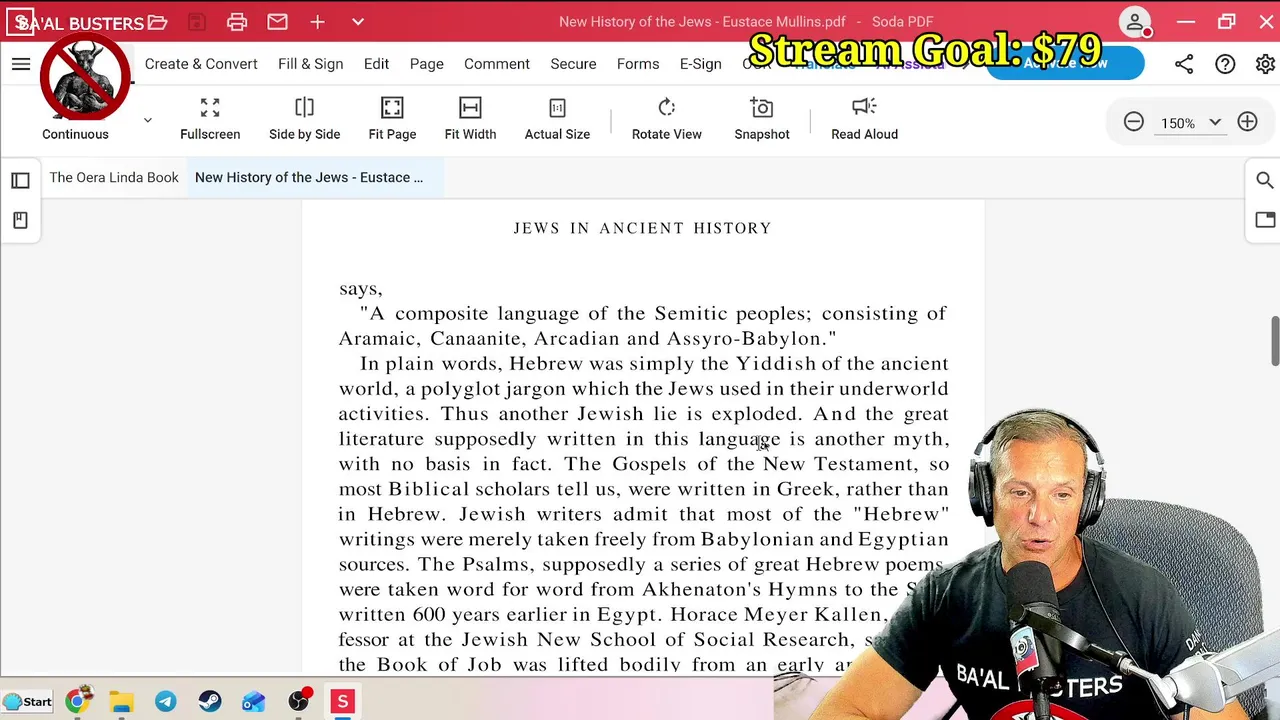
Task: Zoom out with the minus button
Action: pos(1133,122)
